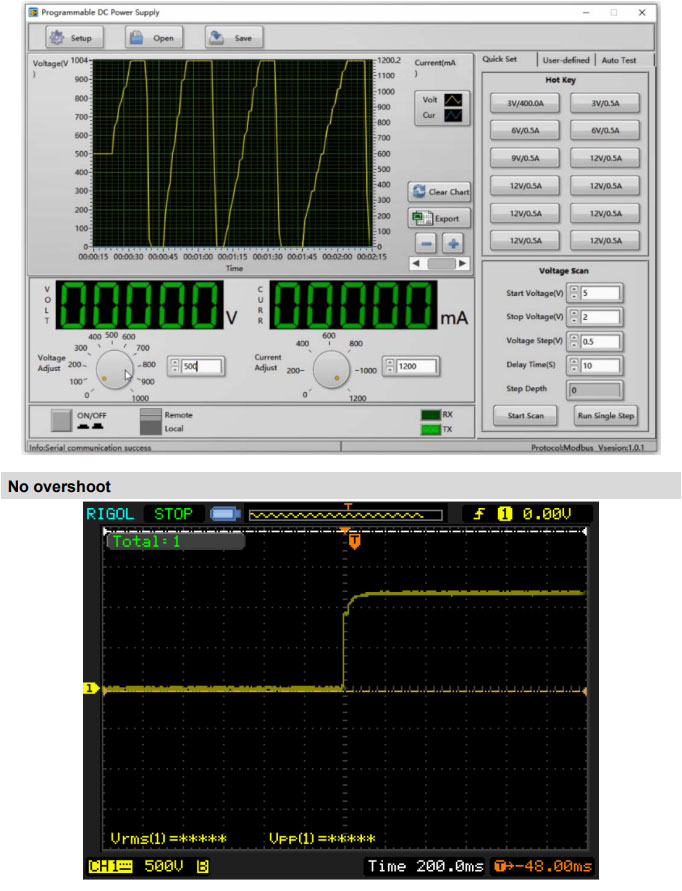
Task: Adjust the Voltage Step stepper arrows
Action: click(574, 342)
